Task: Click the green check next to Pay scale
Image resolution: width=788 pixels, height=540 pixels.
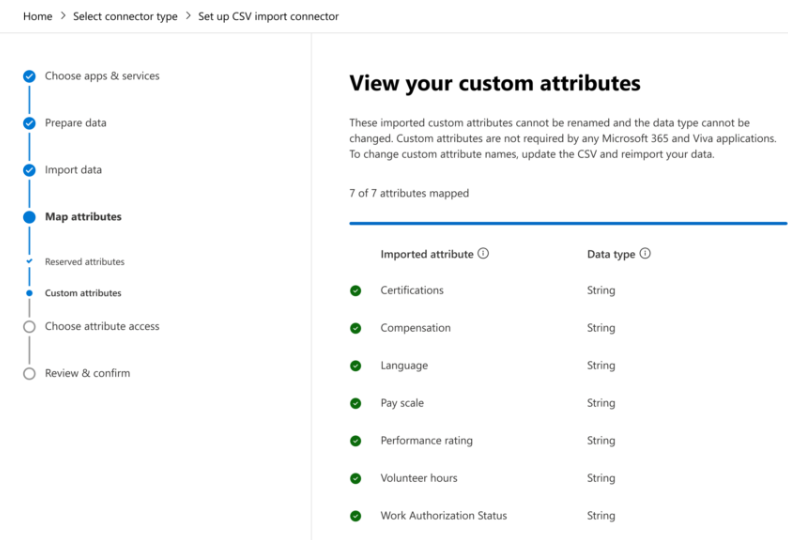Action: [x=355, y=403]
